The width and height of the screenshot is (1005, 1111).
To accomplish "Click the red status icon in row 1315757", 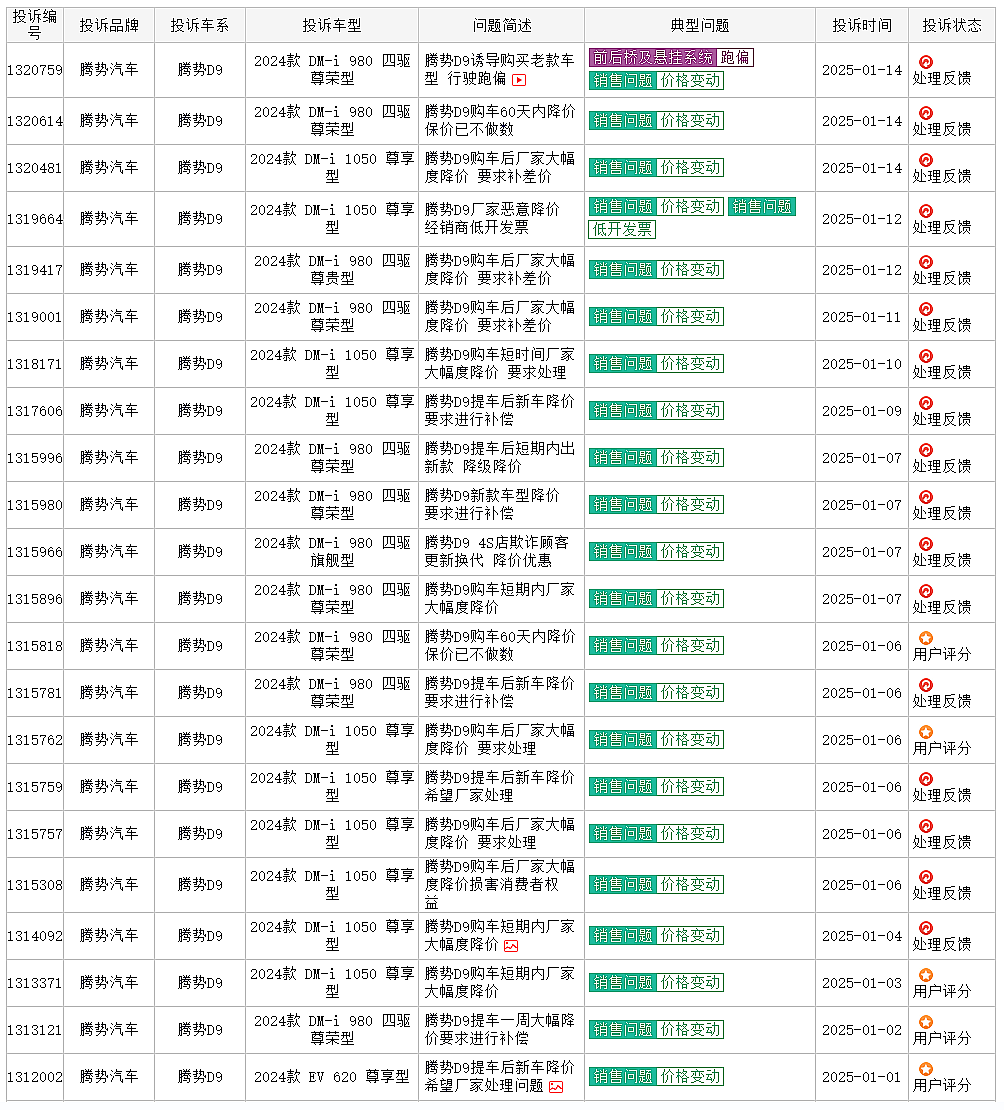I will tap(926, 825).
